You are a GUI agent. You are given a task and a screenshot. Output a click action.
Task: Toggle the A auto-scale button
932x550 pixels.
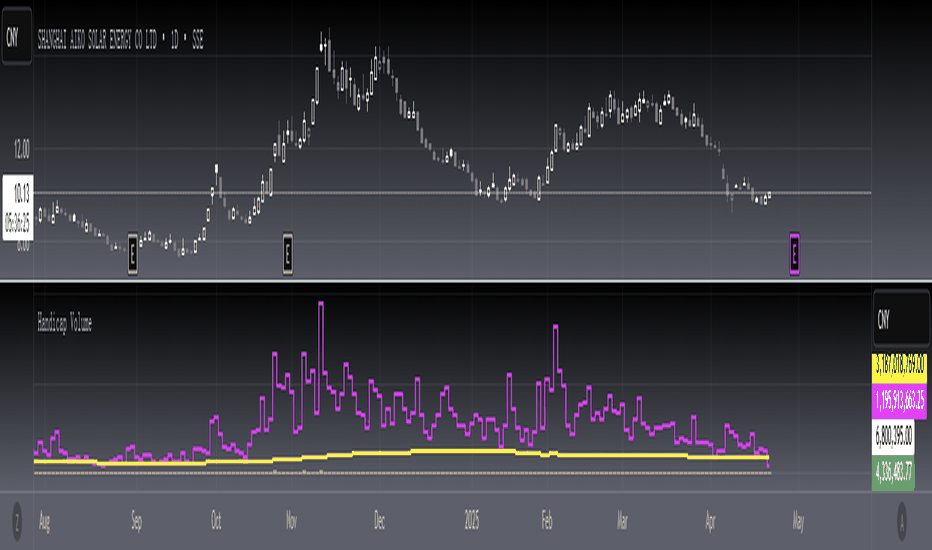902,521
